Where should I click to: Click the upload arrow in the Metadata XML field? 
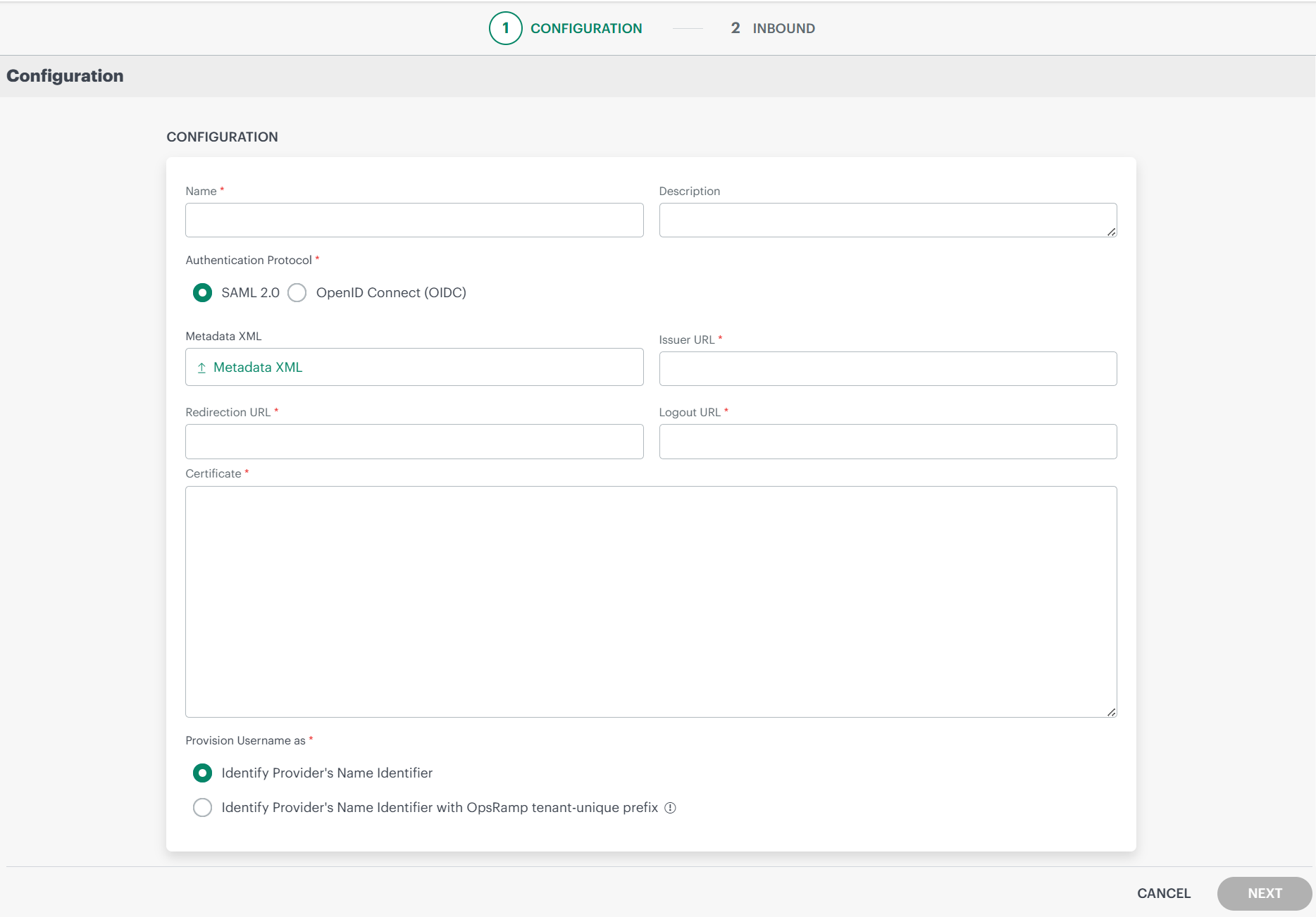point(201,367)
